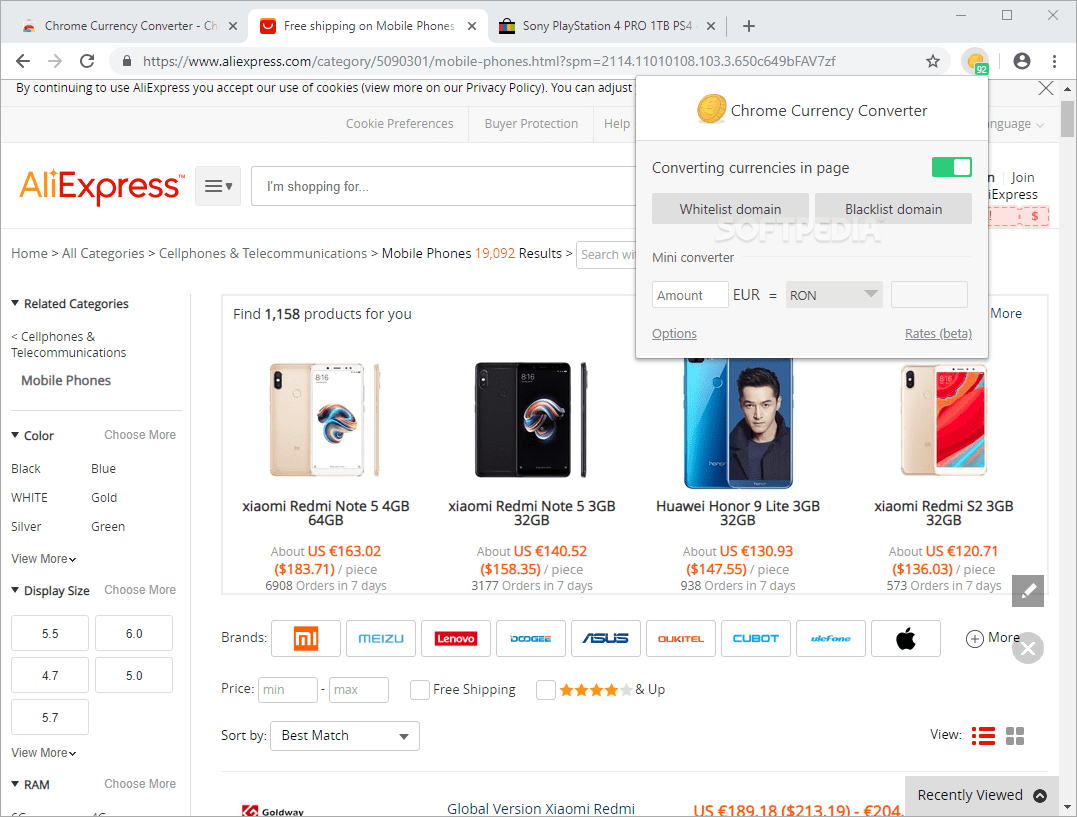
Task: Open Rates (beta) link
Action: pos(938,333)
